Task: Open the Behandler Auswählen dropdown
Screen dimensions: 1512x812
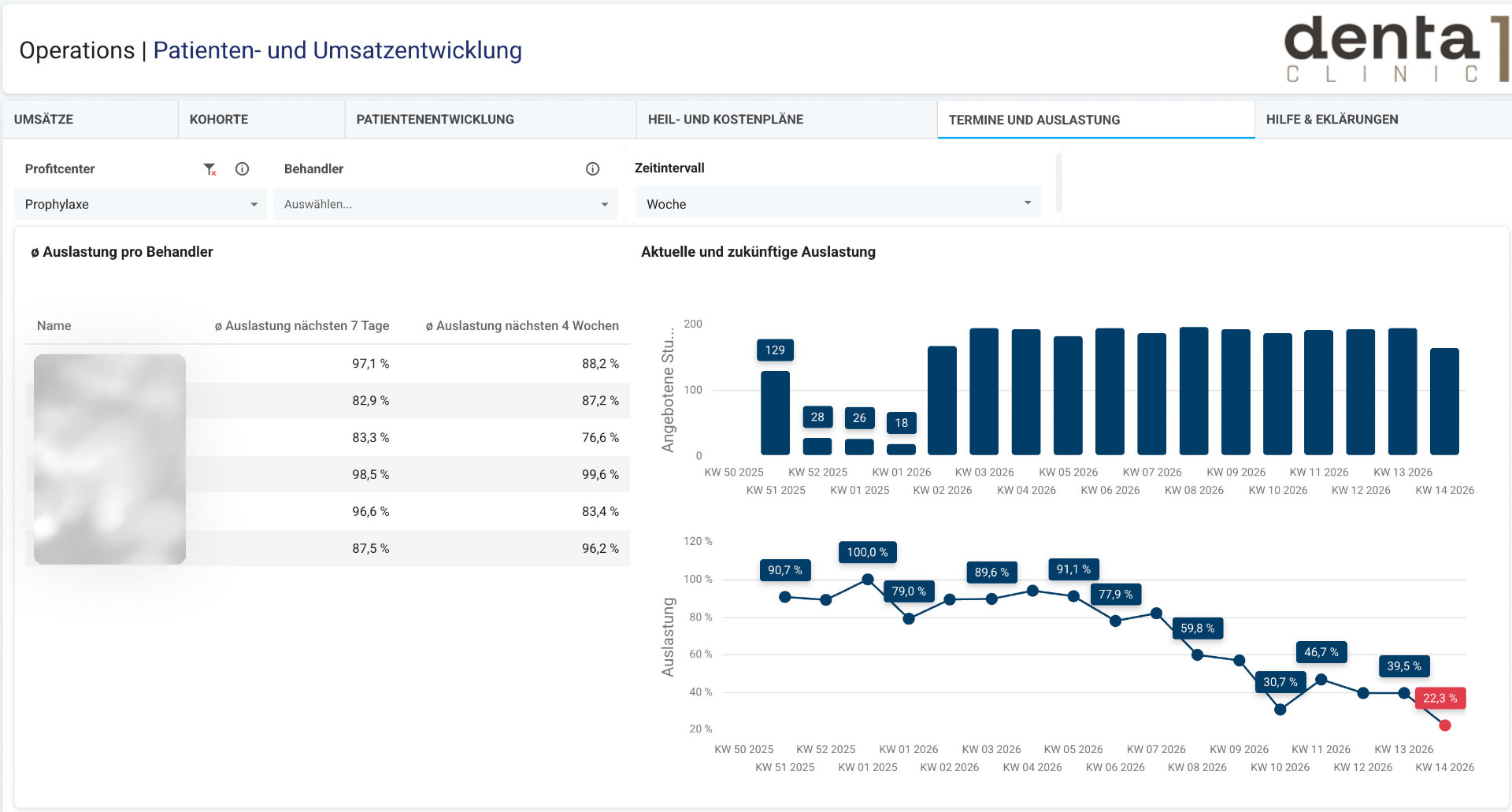Action: pyautogui.click(x=446, y=204)
